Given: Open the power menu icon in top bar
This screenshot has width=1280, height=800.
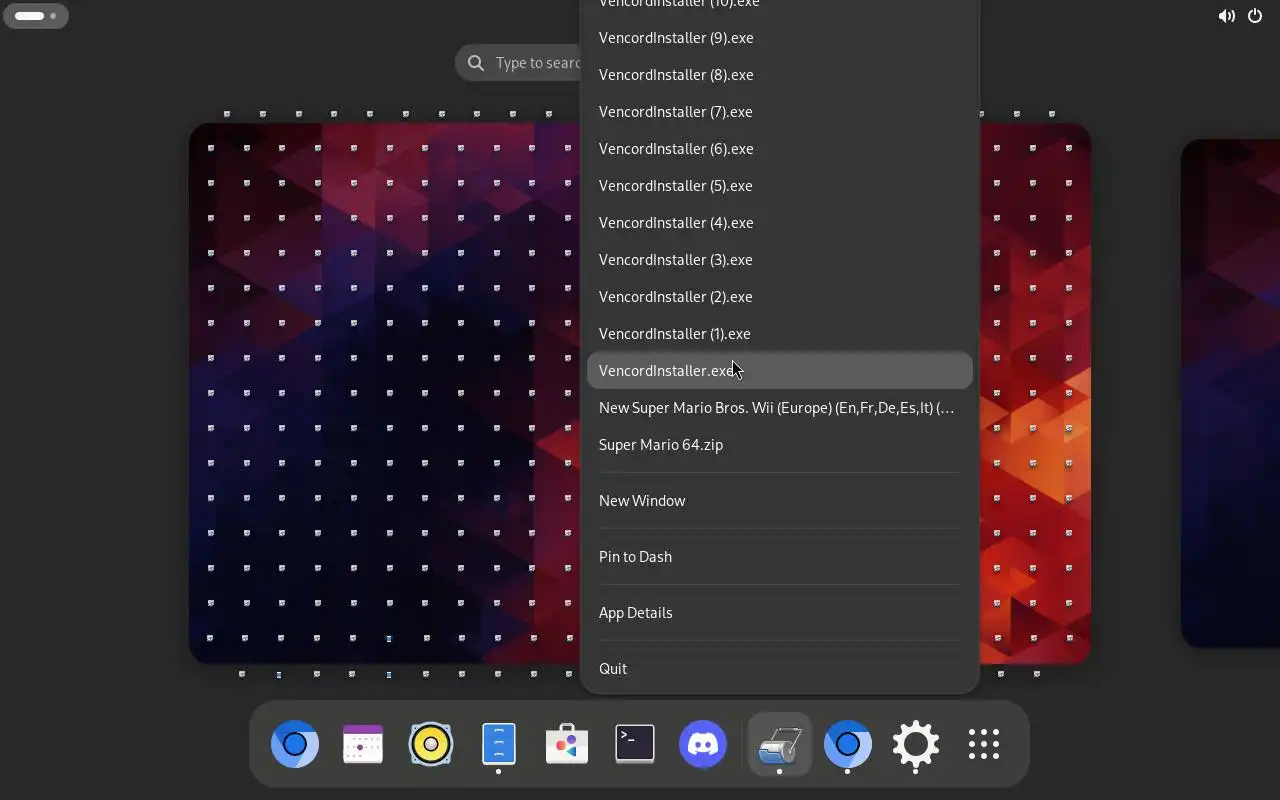Looking at the screenshot, I should [x=1255, y=16].
